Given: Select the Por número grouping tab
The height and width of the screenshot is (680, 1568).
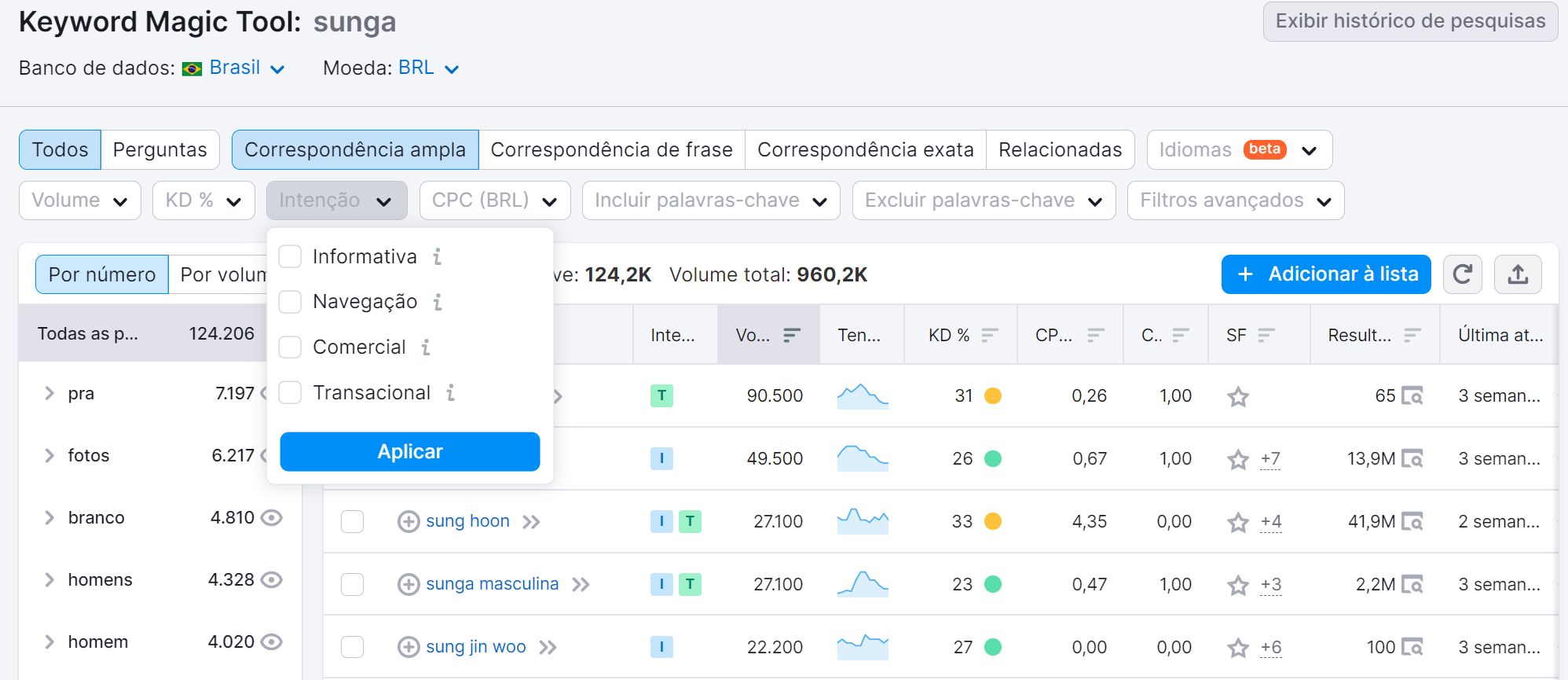Looking at the screenshot, I should (102, 274).
